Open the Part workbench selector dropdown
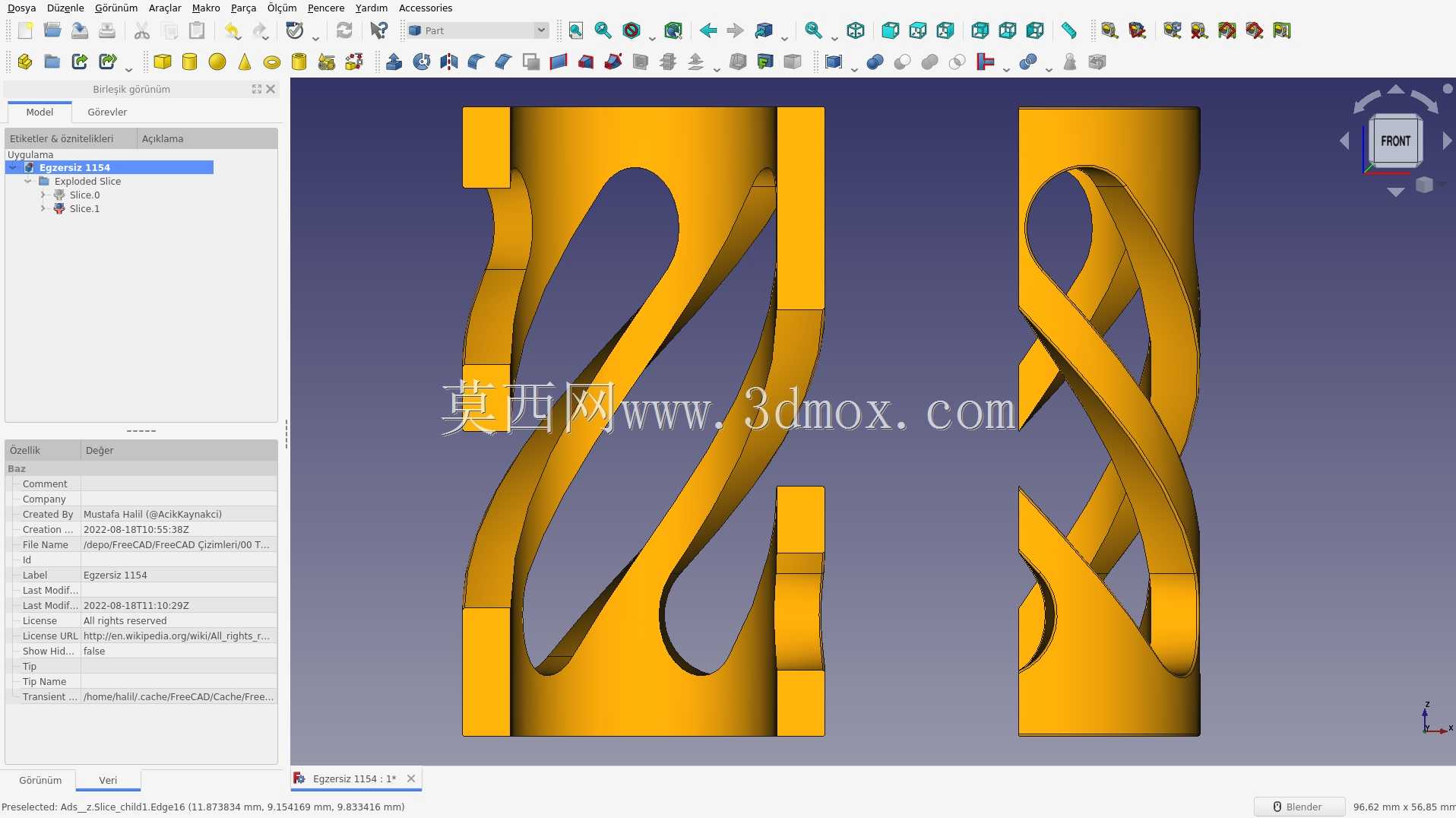This screenshot has width=1456, height=818. (477, 30)
